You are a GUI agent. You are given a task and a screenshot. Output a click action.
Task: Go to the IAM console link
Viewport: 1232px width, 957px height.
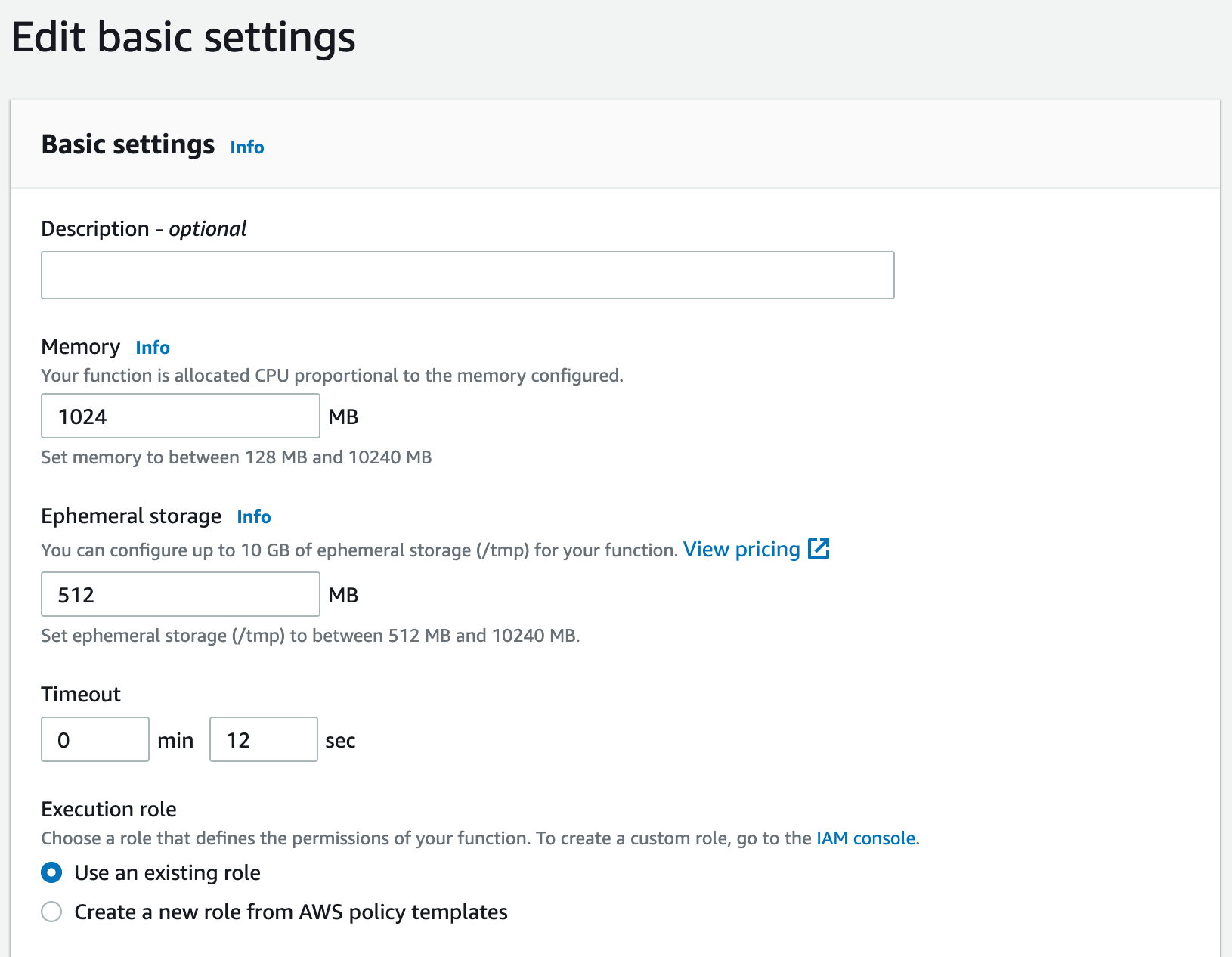(x=866, y=838)
